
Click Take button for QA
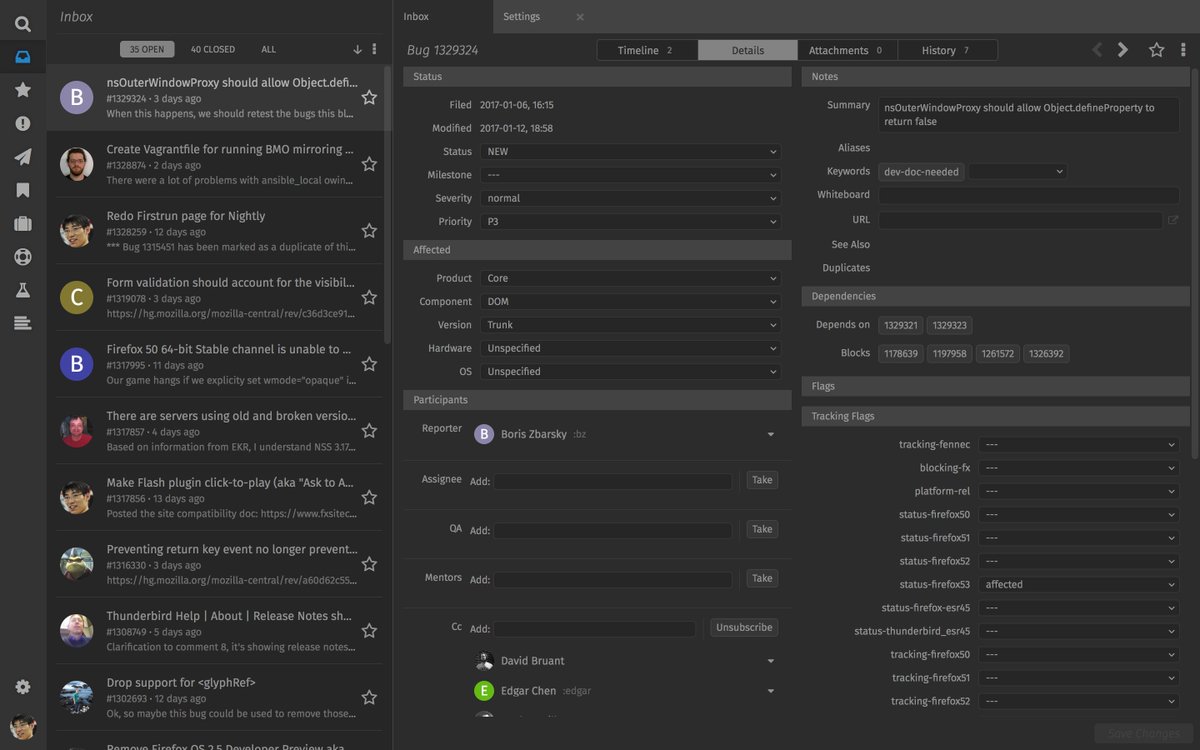click(x=762, y=529)
